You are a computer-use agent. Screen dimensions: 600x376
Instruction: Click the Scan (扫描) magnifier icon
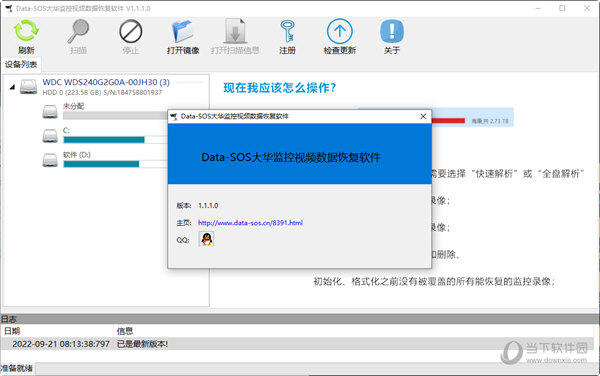point(78,31)
